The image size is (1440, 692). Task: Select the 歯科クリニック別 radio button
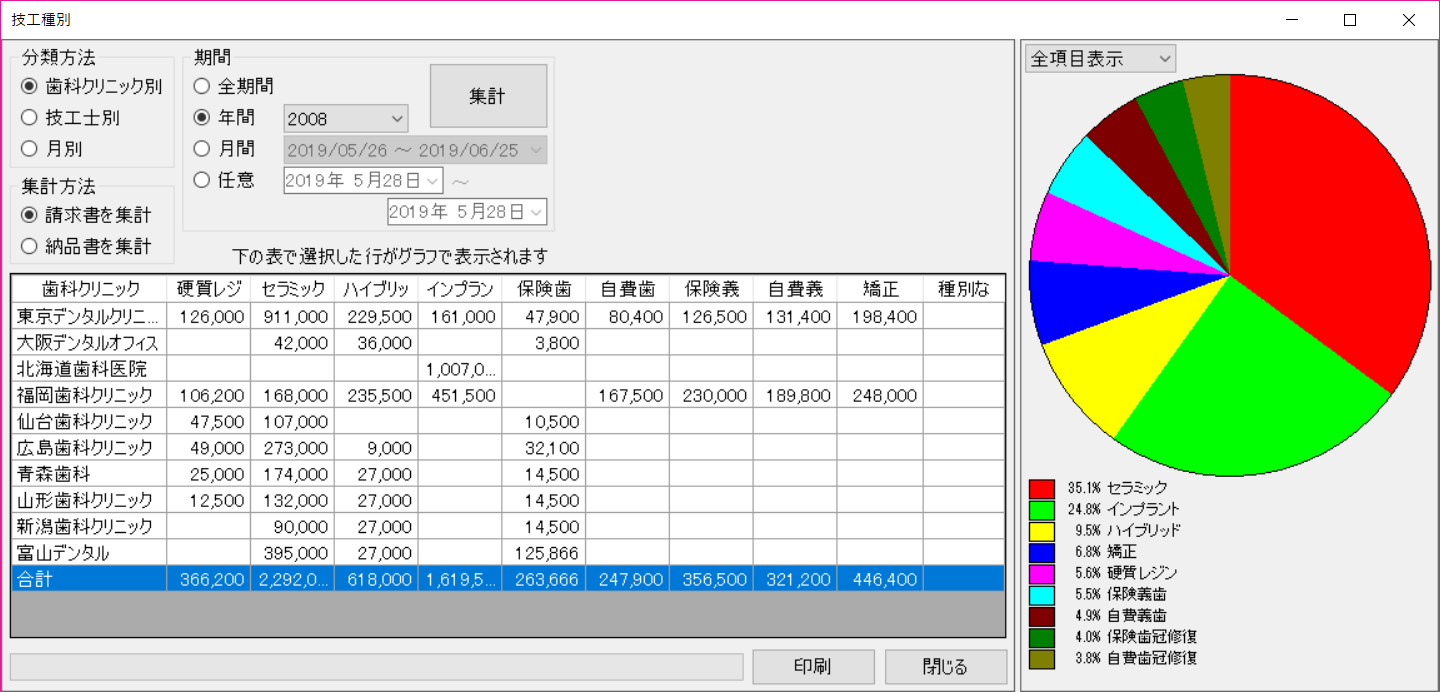pyautogui.click(x=29, y=87)
